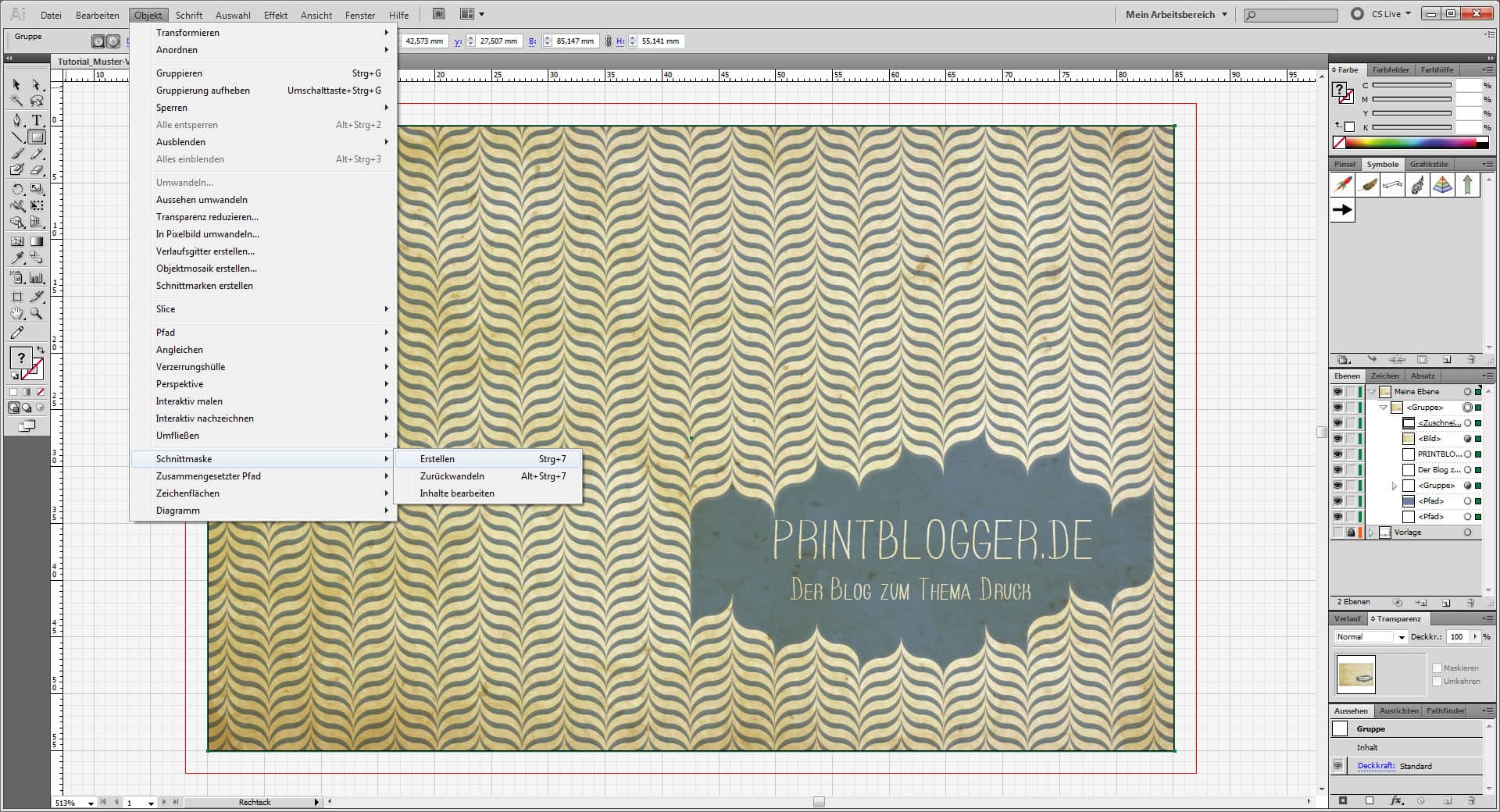Image resolution: width=1500 pixels, height=812 pixels.
Task: Pick the arrow symbol in the Symbole panel
Action: 1341,209
